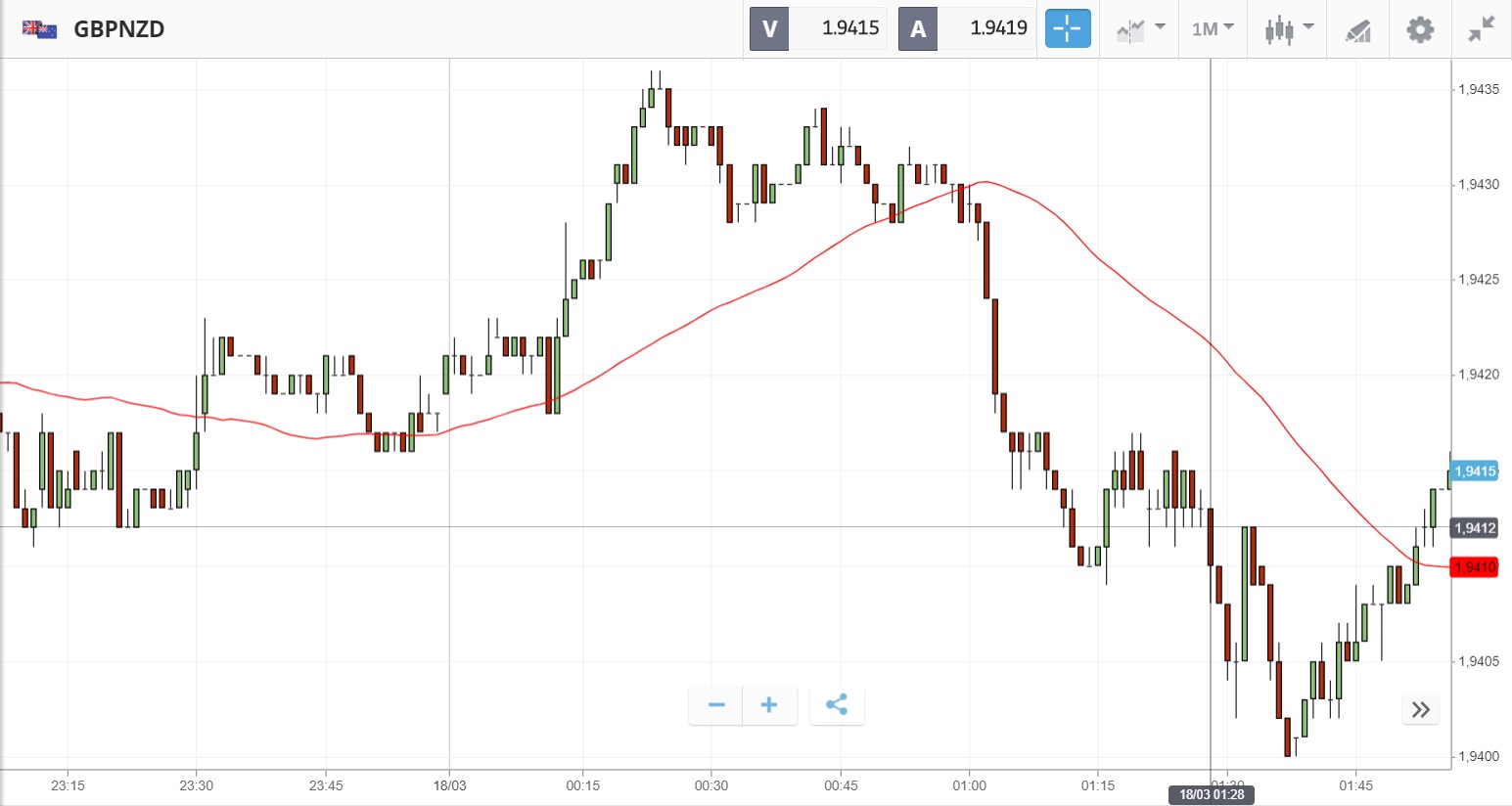The image size is (1512, 806).
Task: Expand the 1M timeframe dropdown
Action: pyautogui.click(x=1213, y=28)
